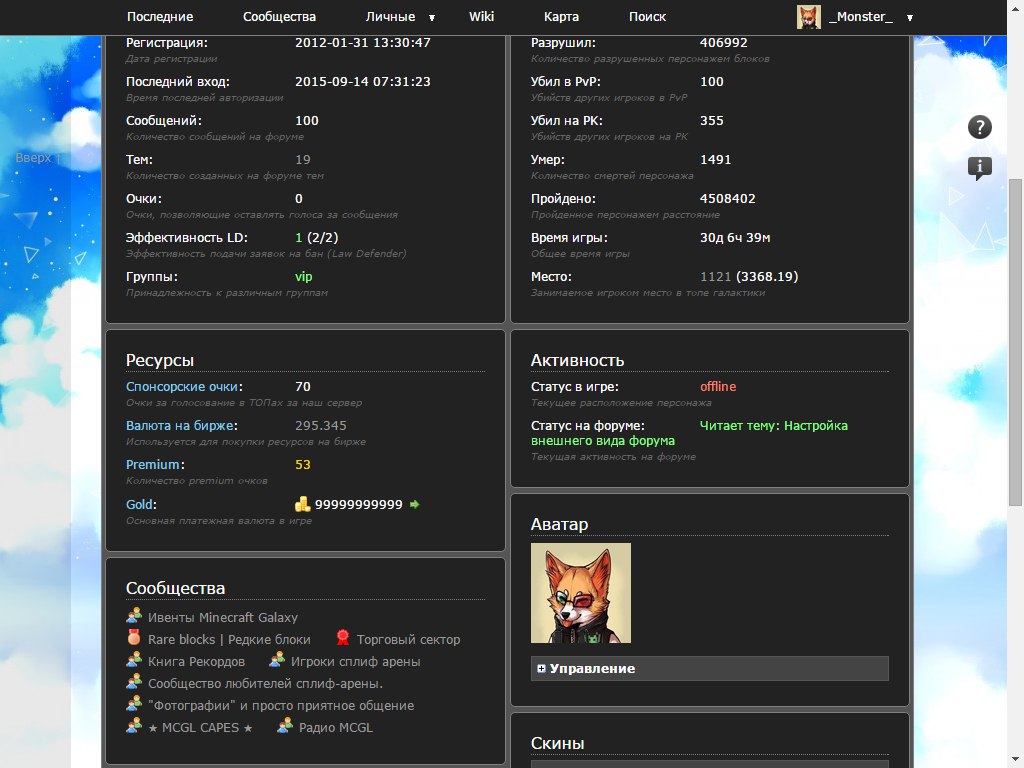Expand the Управление section
The width and height of the screenshot is (1024, 768).
click(x=592, y=668)
